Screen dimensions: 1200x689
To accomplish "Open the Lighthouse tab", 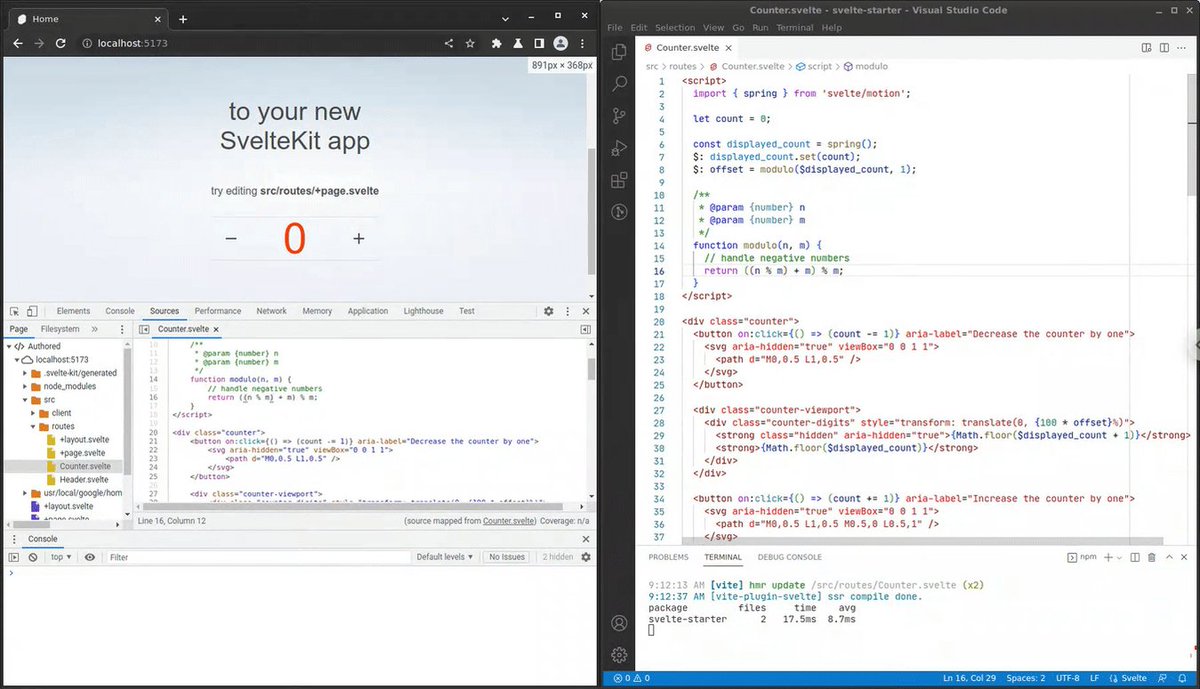I will 423,311.
